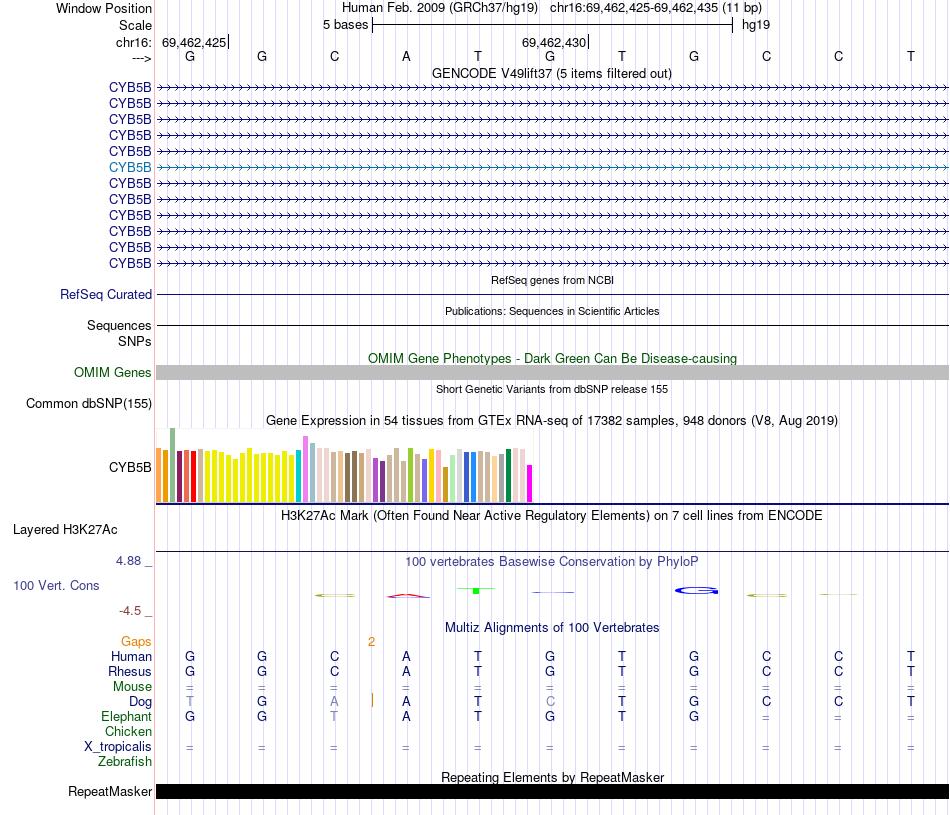
Task: Click the Human species label
Action: (x=131, y=656)
